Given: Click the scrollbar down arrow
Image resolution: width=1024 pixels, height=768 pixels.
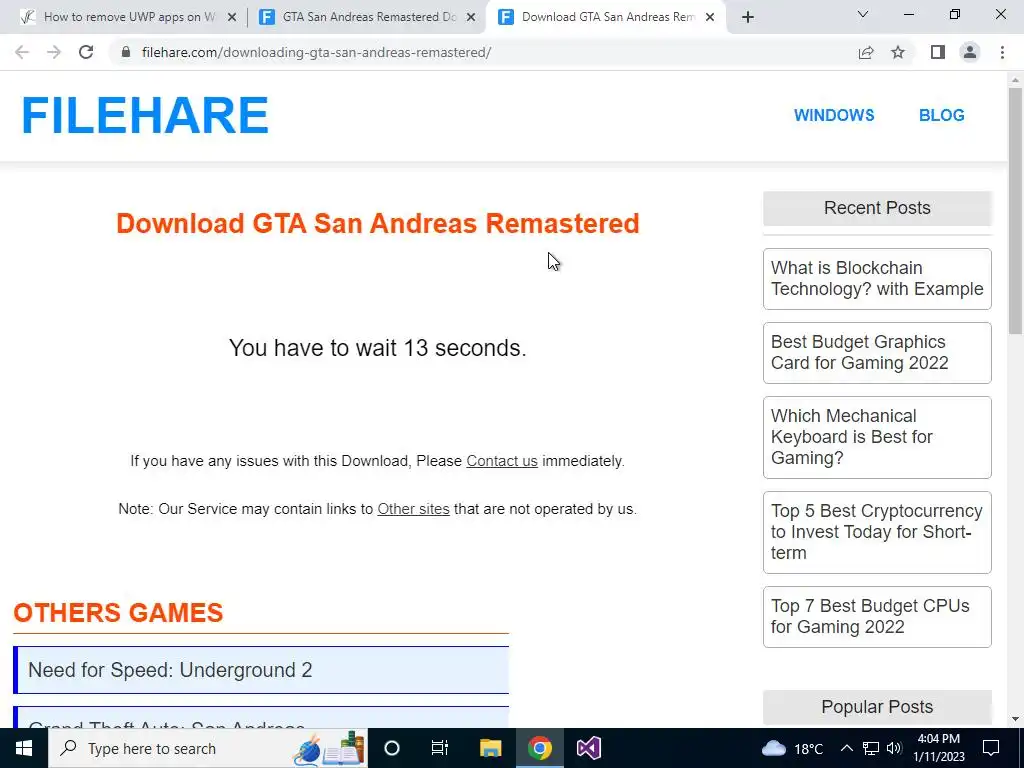Looking at the screenshot, I should tap(1015, 720).
